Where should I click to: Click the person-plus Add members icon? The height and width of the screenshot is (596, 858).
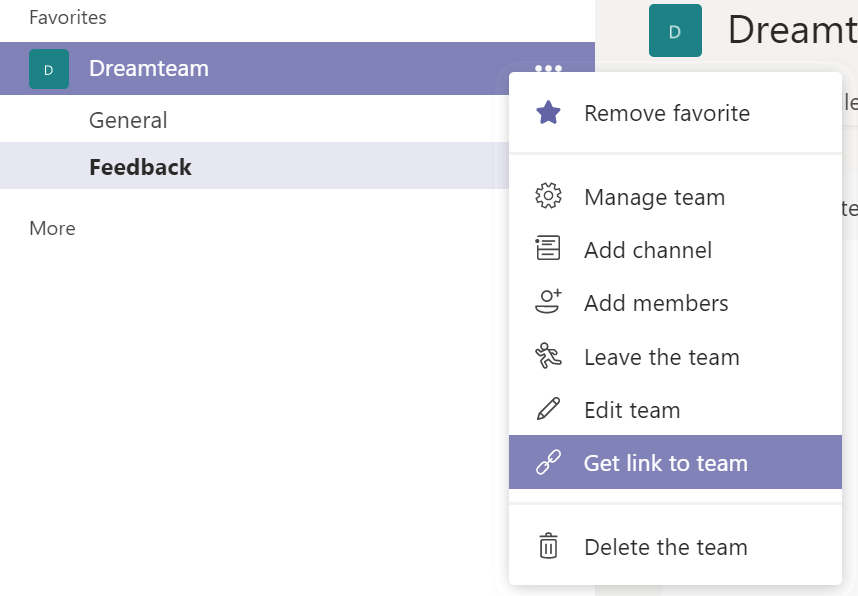[x=548, y=303]
